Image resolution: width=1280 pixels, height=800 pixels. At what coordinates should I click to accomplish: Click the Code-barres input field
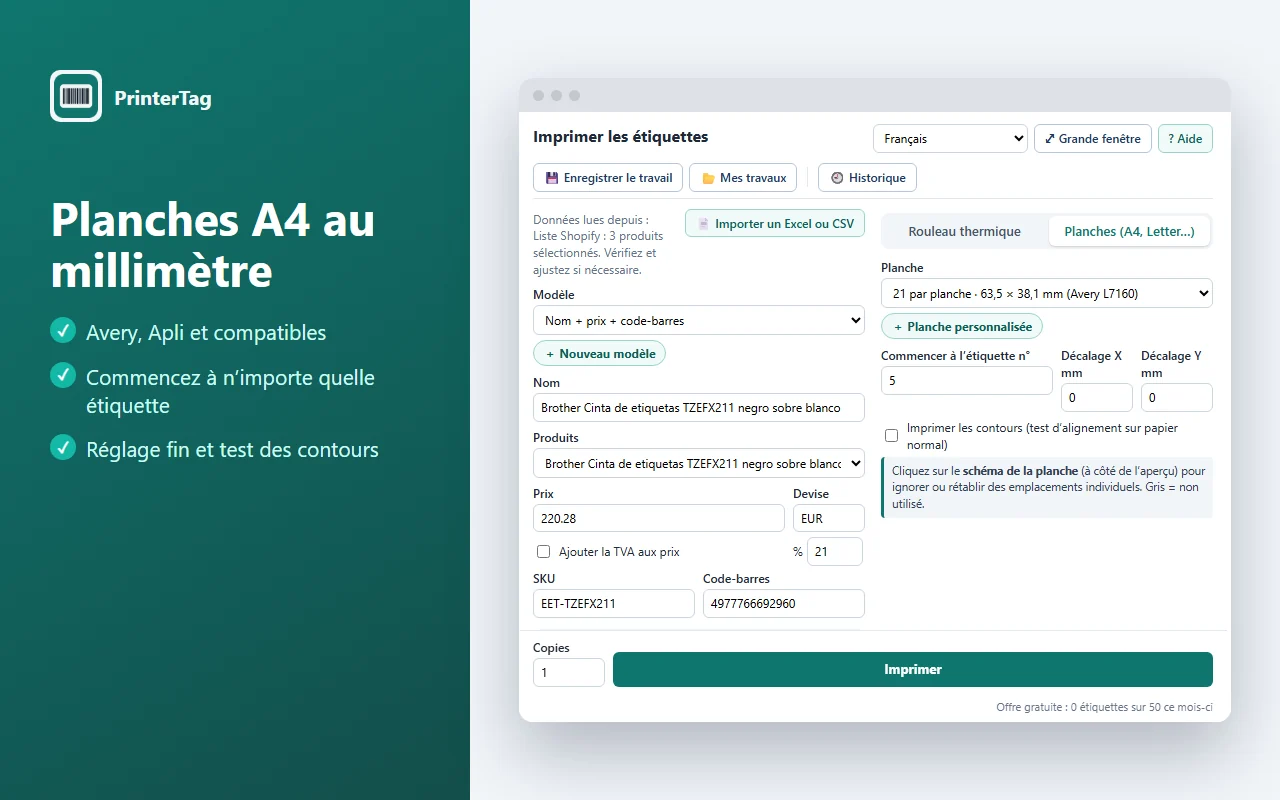click(784, 603)
